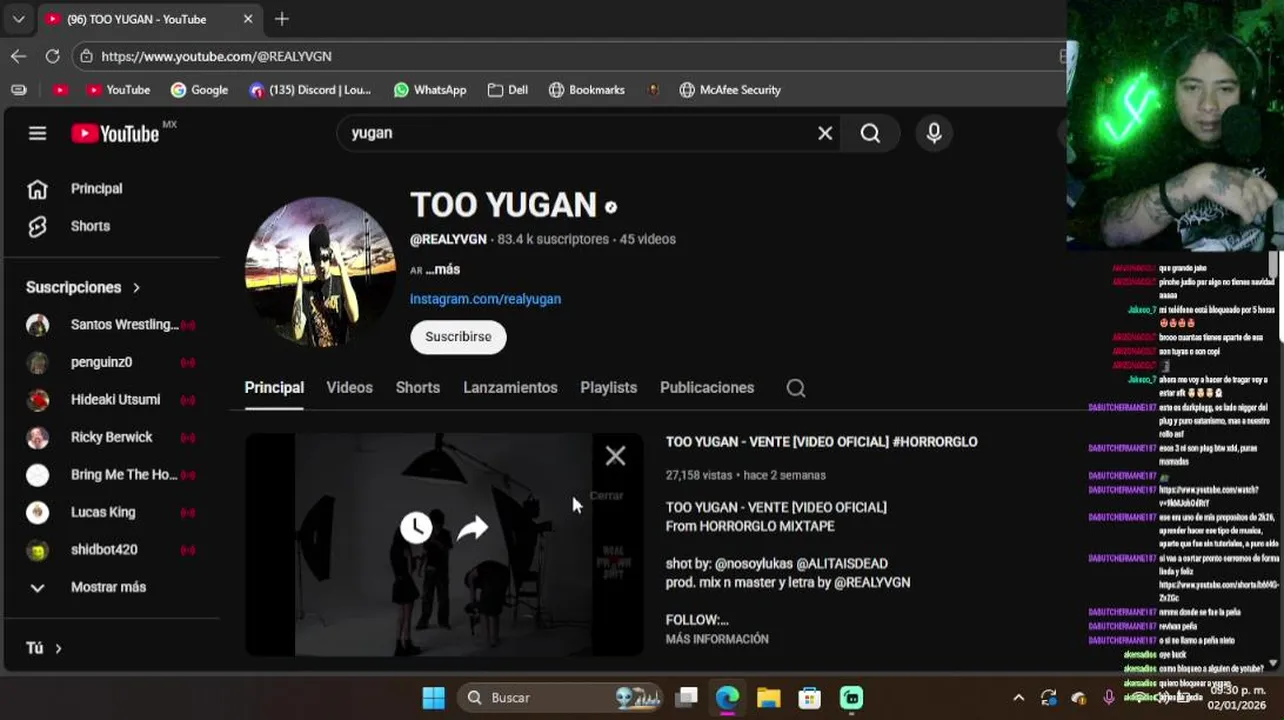Viewport: 1284px width, 720px height.
Task: Click the featured video thumbnail
Action: (444, 545)
